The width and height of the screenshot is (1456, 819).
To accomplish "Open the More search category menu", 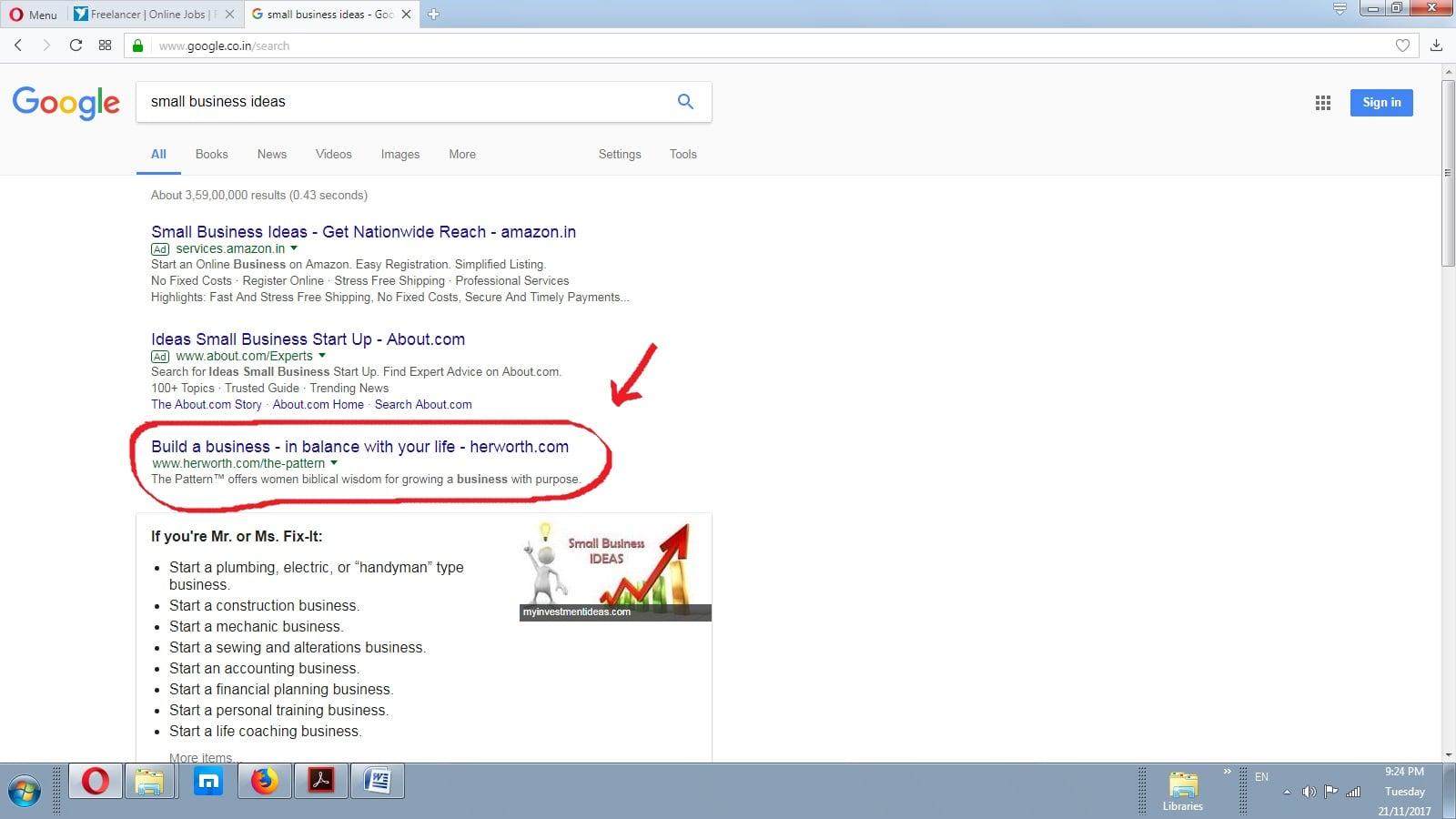I will click(462, 155).
